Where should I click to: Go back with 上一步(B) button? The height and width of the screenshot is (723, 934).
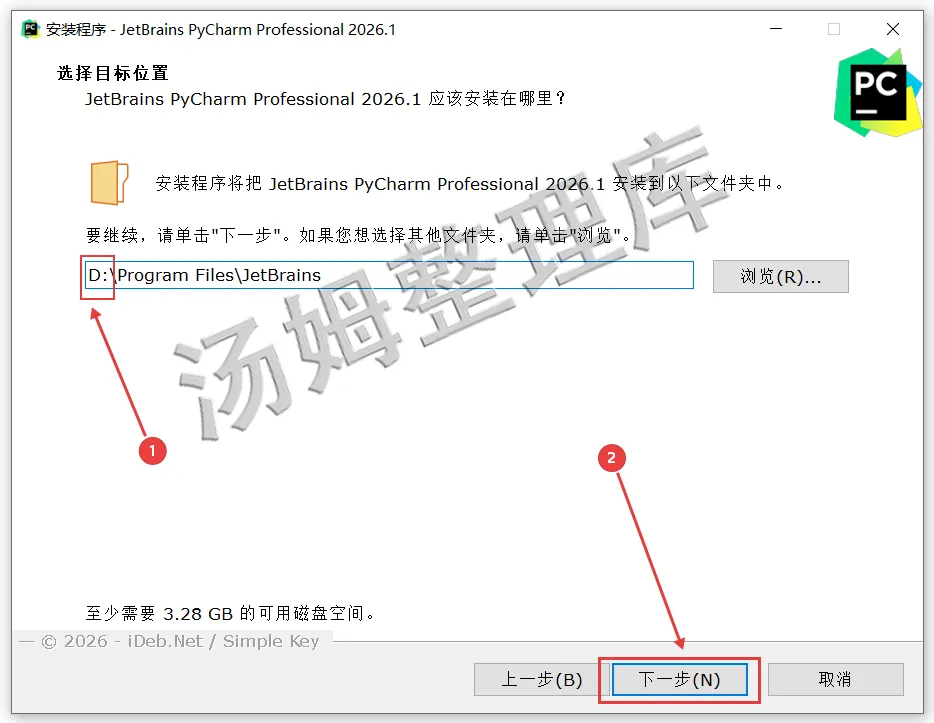tap(541, 680)
